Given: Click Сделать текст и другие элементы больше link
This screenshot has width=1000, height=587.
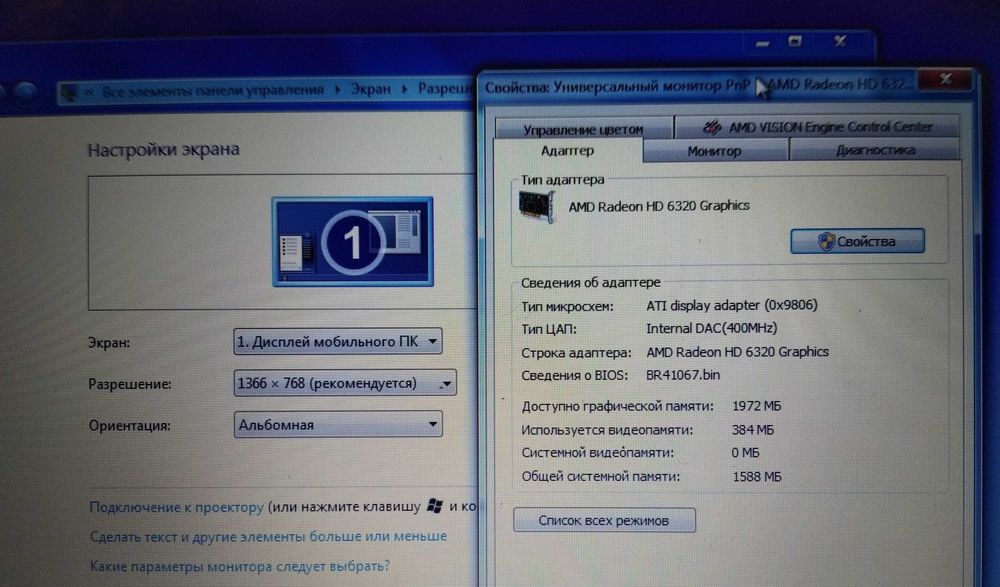Looking at the screenshot, I should [268, 537].
